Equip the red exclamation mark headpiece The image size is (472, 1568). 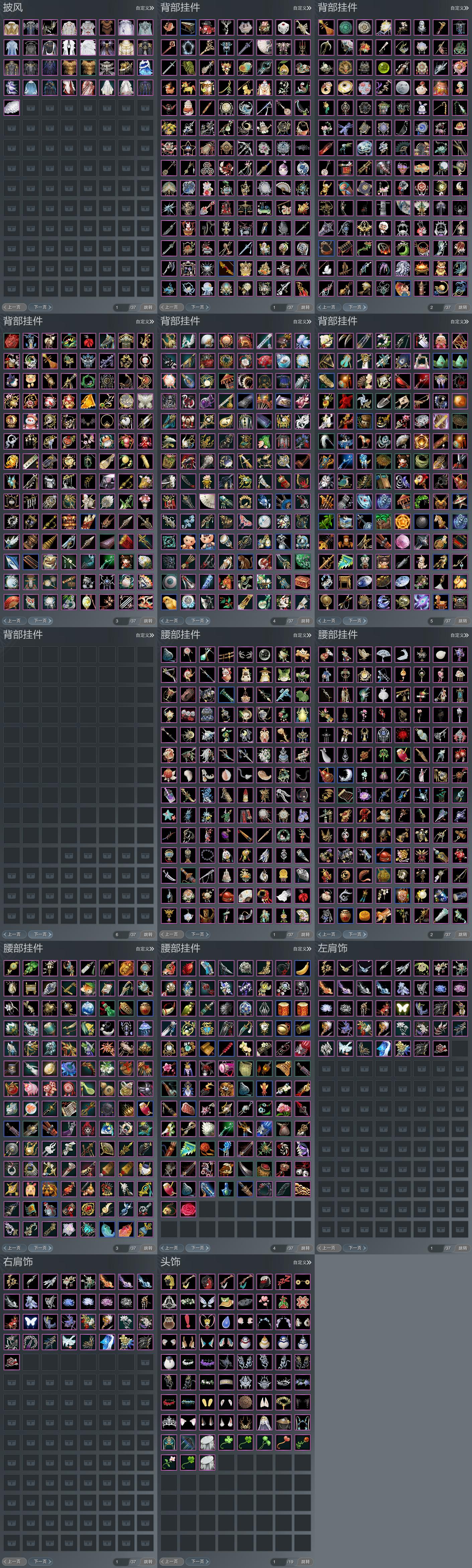coord(187,1322)
